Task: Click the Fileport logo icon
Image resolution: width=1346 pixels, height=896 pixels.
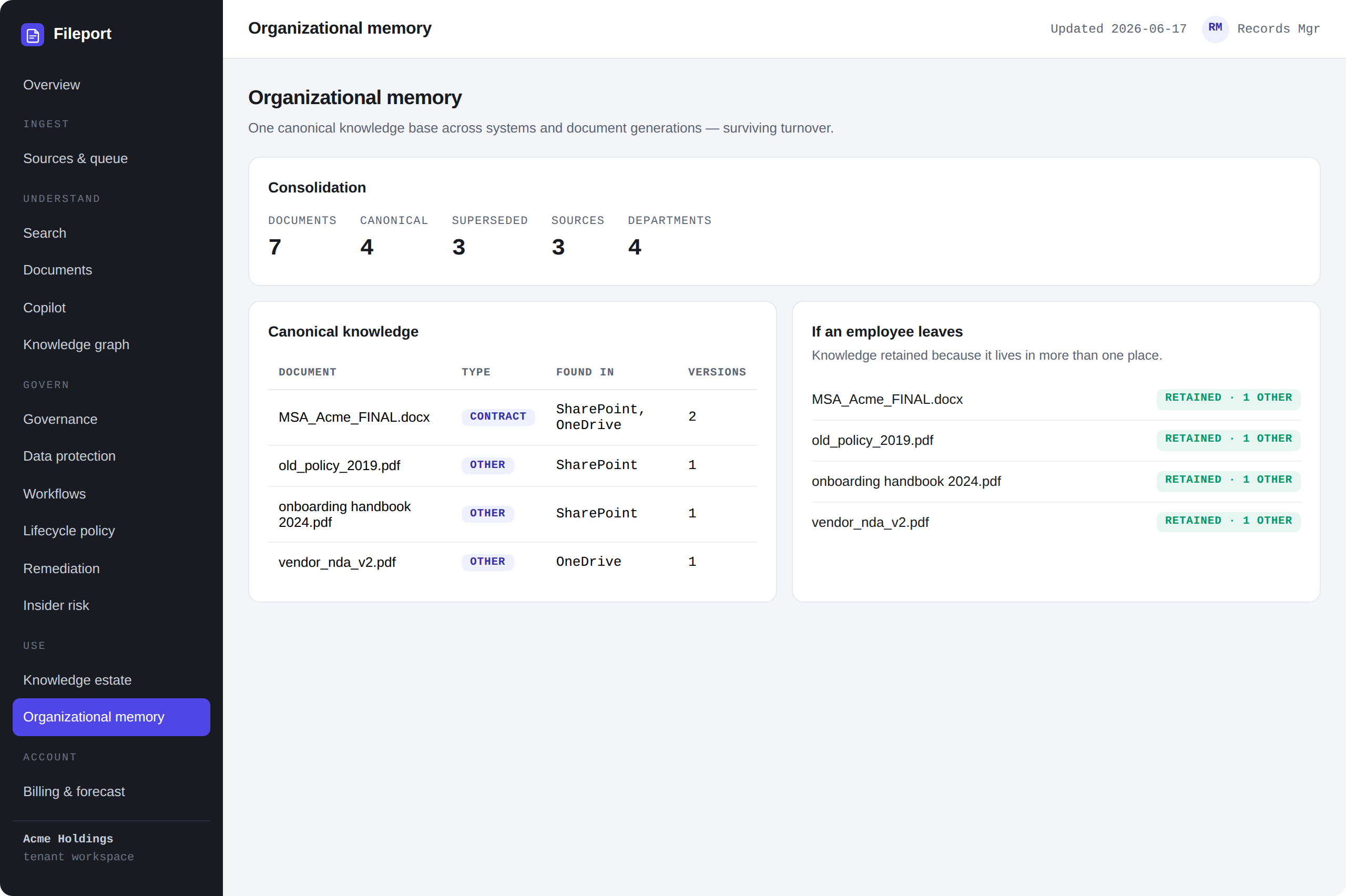Action: [33, 34]
